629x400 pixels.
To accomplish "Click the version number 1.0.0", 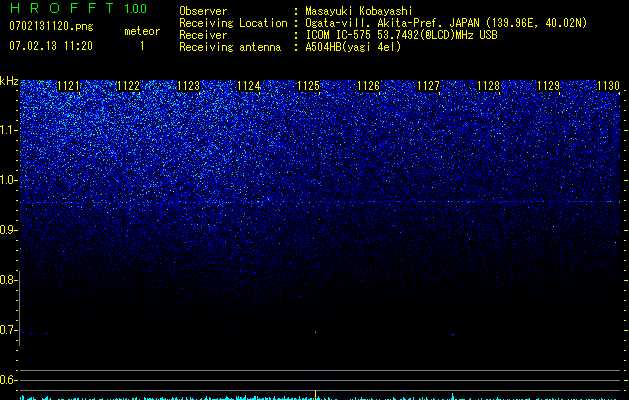I will tap(136, 8).
